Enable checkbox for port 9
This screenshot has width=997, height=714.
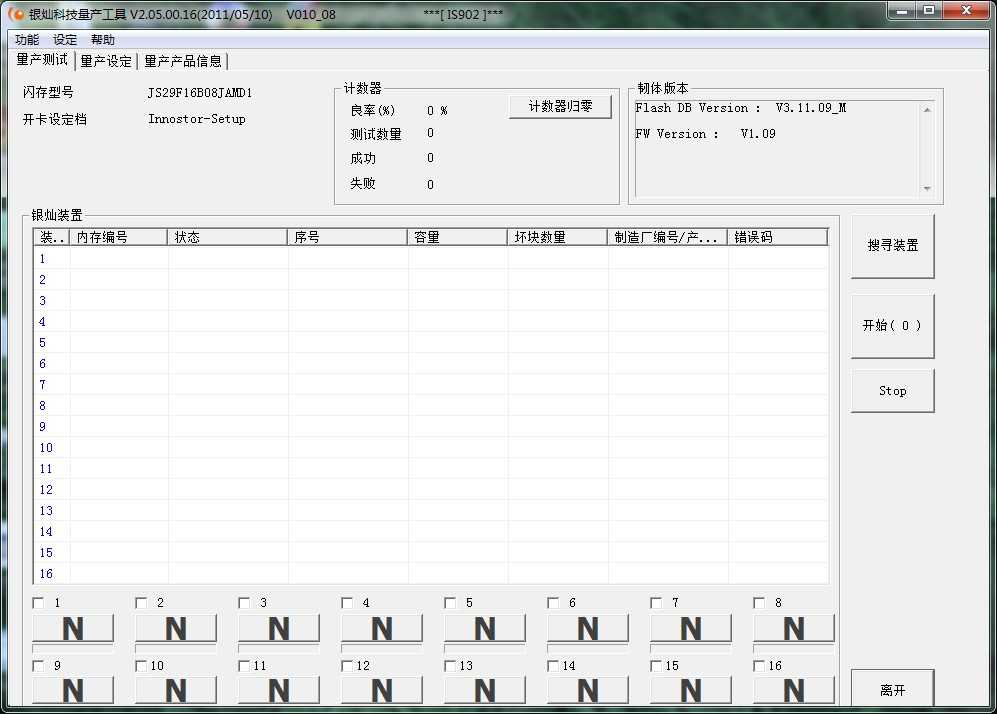(38, 666)
